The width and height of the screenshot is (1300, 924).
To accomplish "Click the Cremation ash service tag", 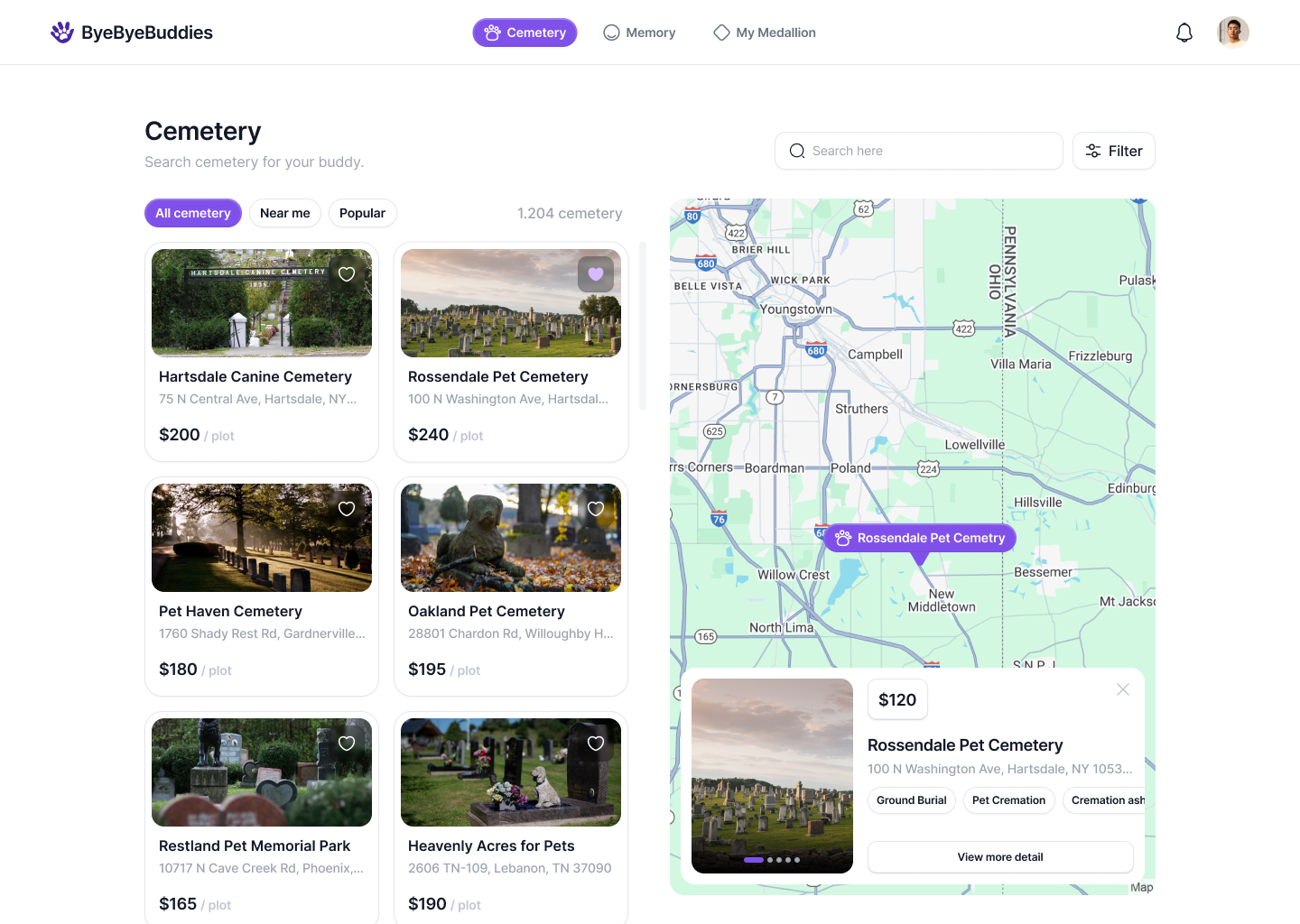I will pyautogui.click(x=1104, y=800).
